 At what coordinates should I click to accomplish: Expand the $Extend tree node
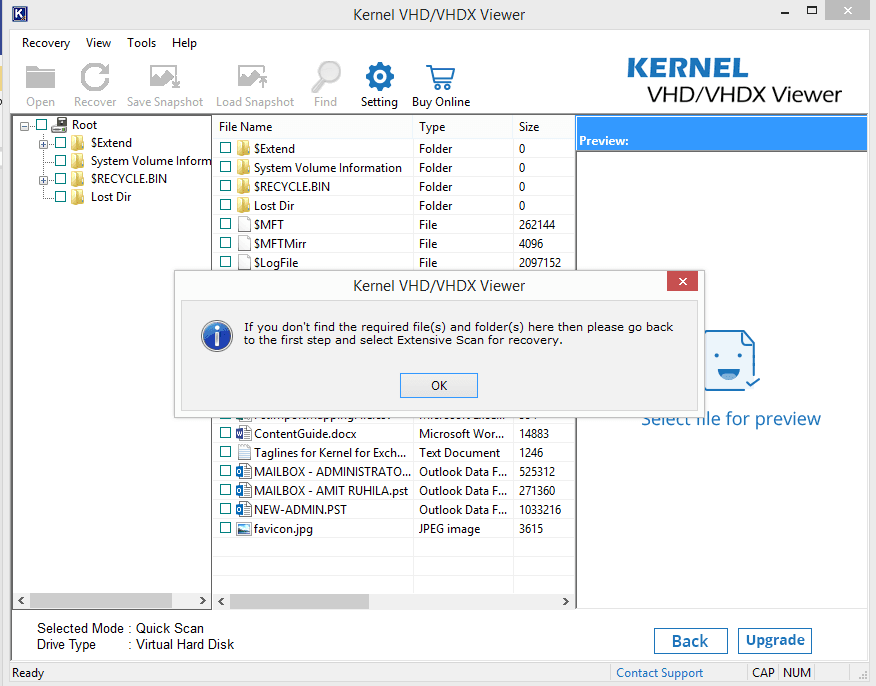pos(44,144)
